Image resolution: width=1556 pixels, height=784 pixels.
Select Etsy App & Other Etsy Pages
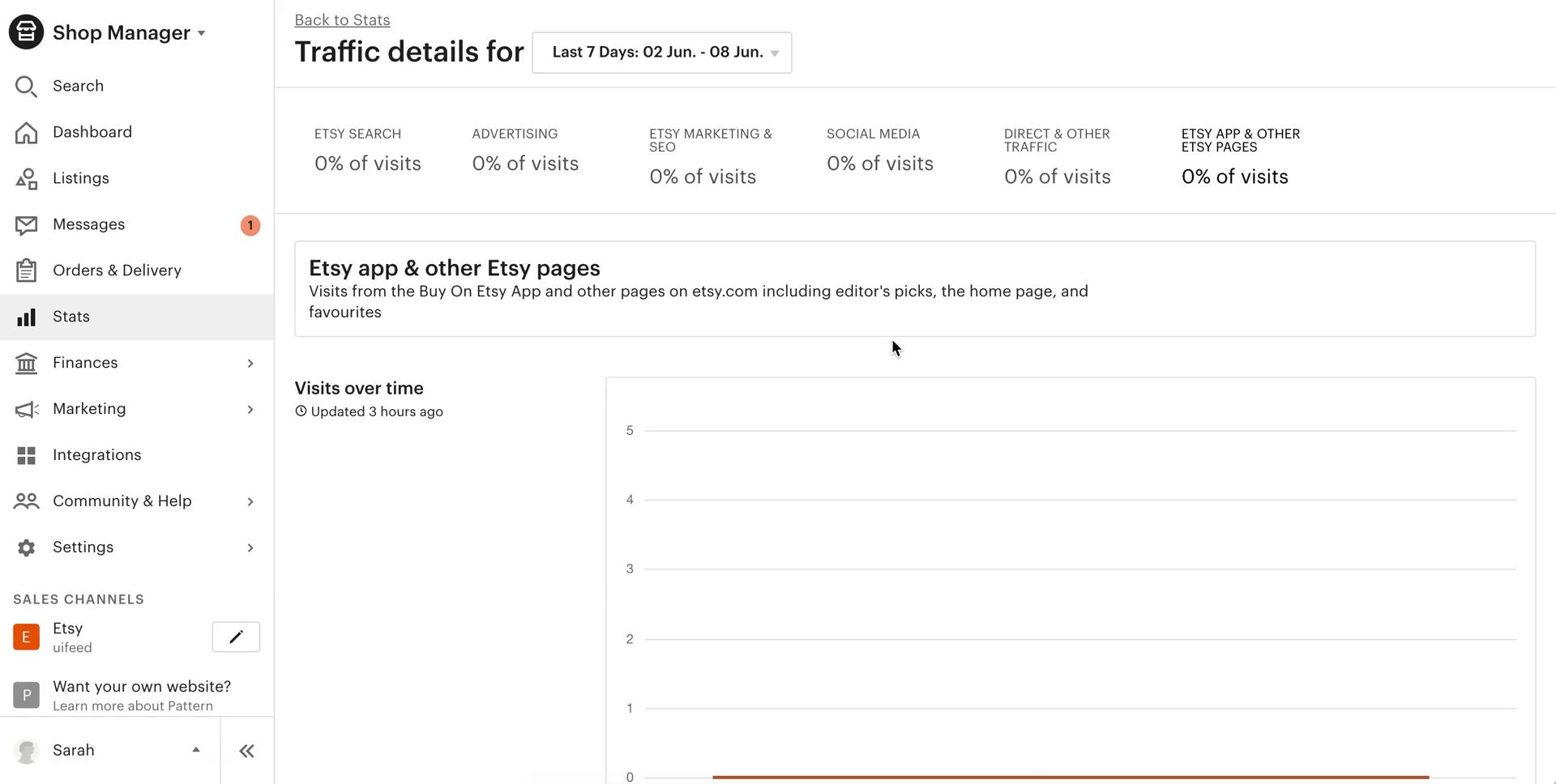coord(1241,157)
